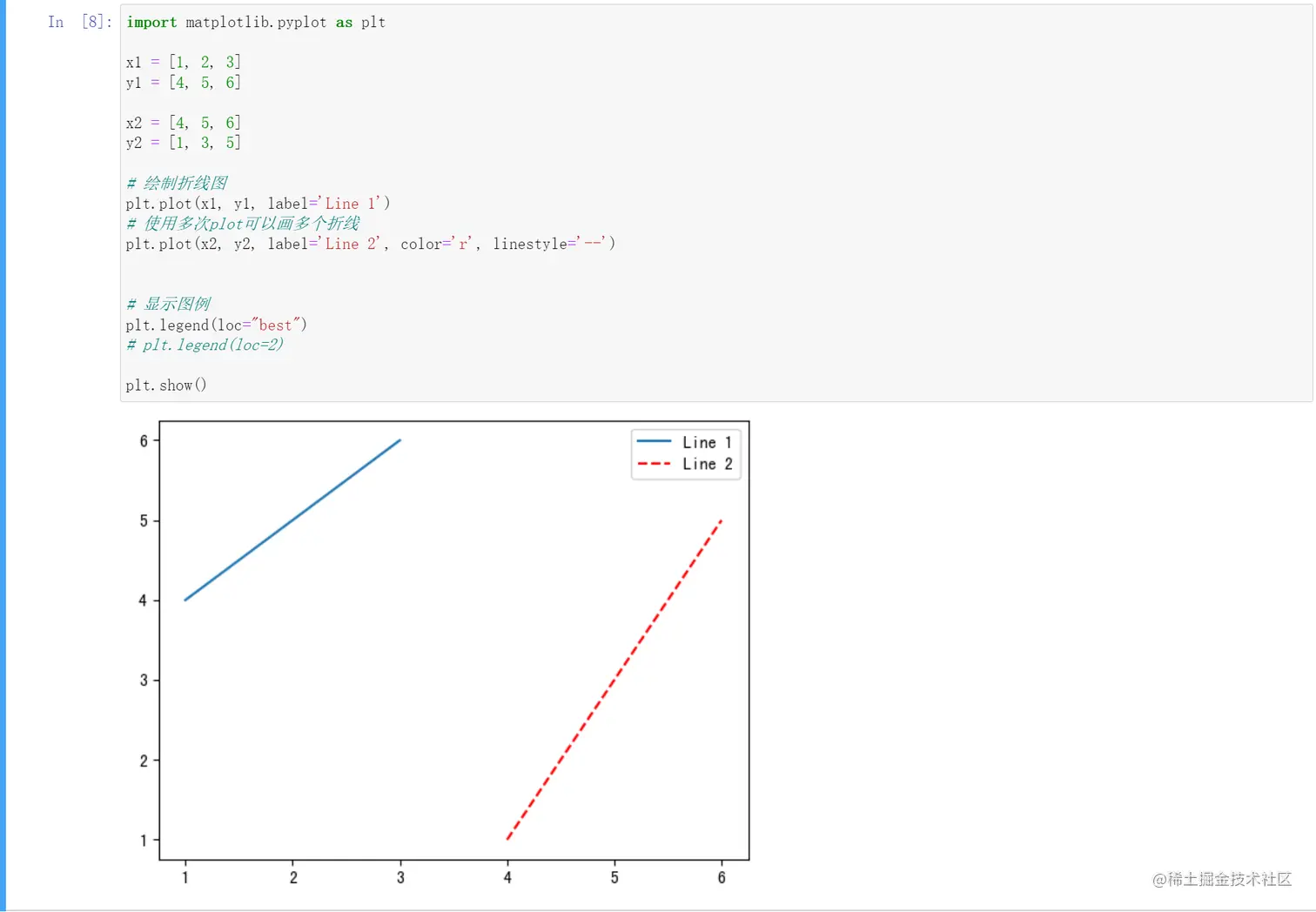Click the y2 = [1, 3, 5] line
The image size is (1316, 912).
(x=183, y=143)
